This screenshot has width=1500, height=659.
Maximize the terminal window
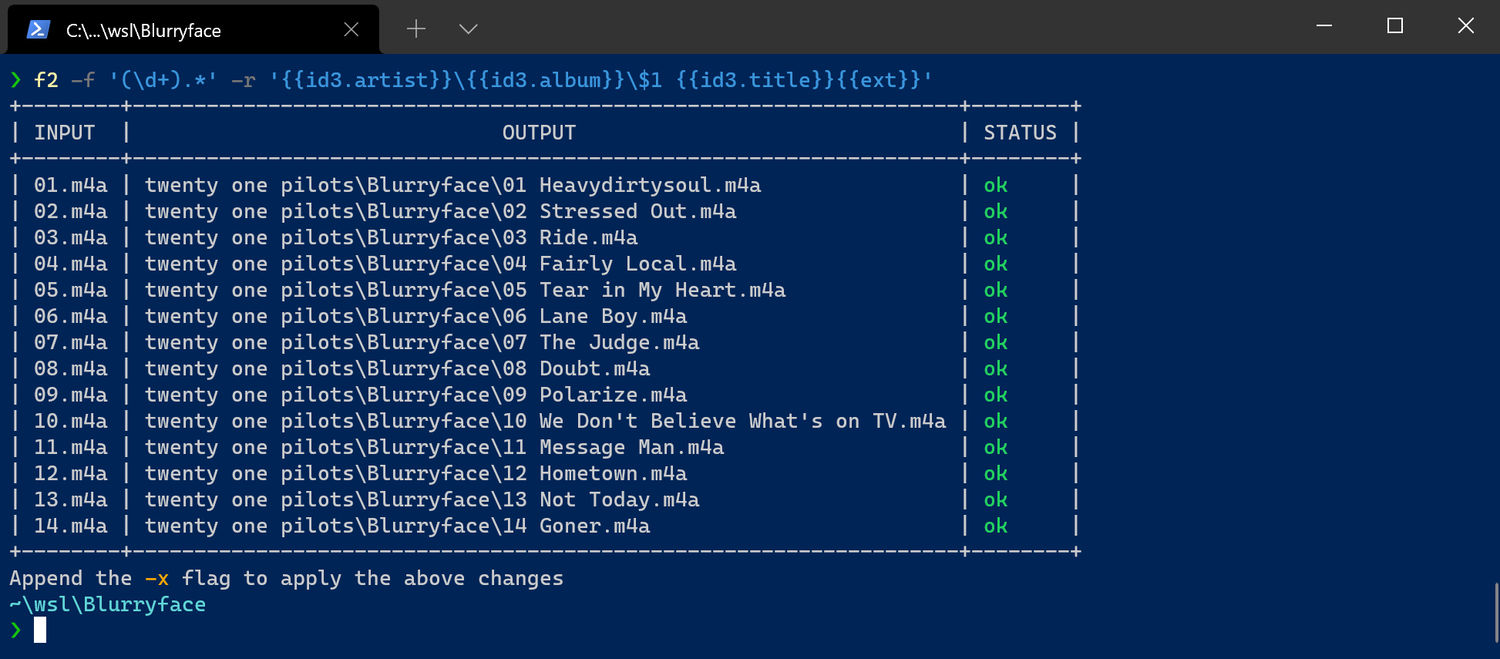(x=1395, y=27)
